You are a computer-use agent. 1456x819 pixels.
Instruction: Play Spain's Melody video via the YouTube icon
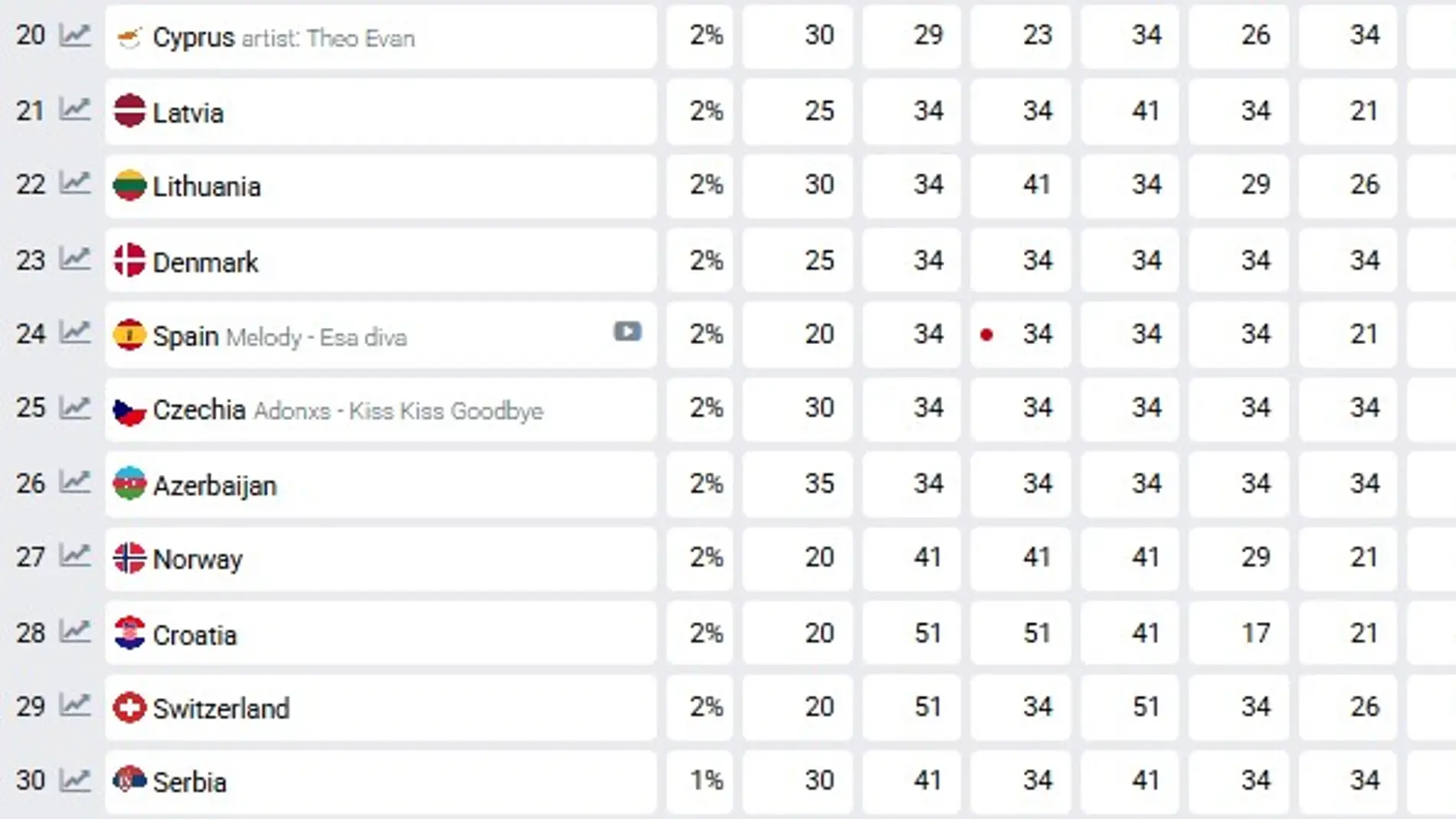pyautogui.click(x=627, y=332)
